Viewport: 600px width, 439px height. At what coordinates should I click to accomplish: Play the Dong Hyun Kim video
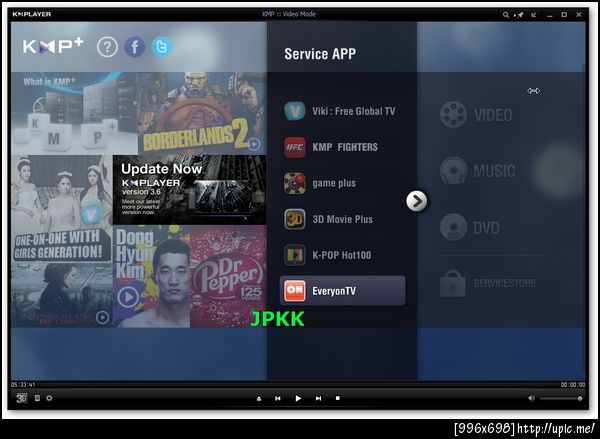click(x=128, y=297)
